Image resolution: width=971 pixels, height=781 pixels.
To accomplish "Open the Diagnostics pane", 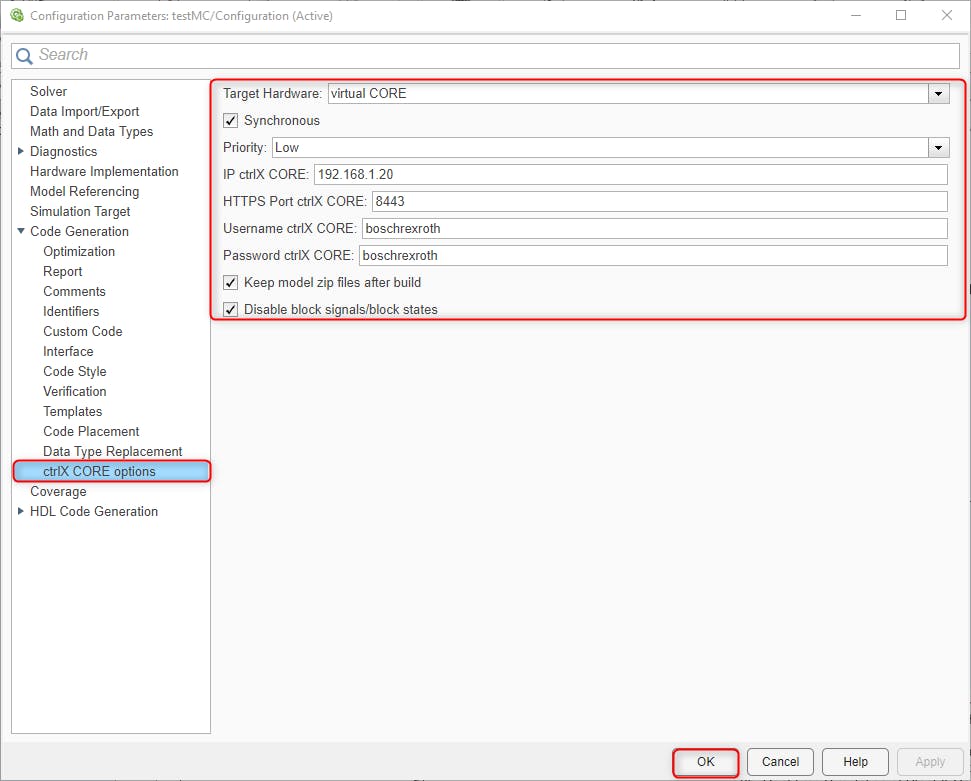I will pos(63,151).
